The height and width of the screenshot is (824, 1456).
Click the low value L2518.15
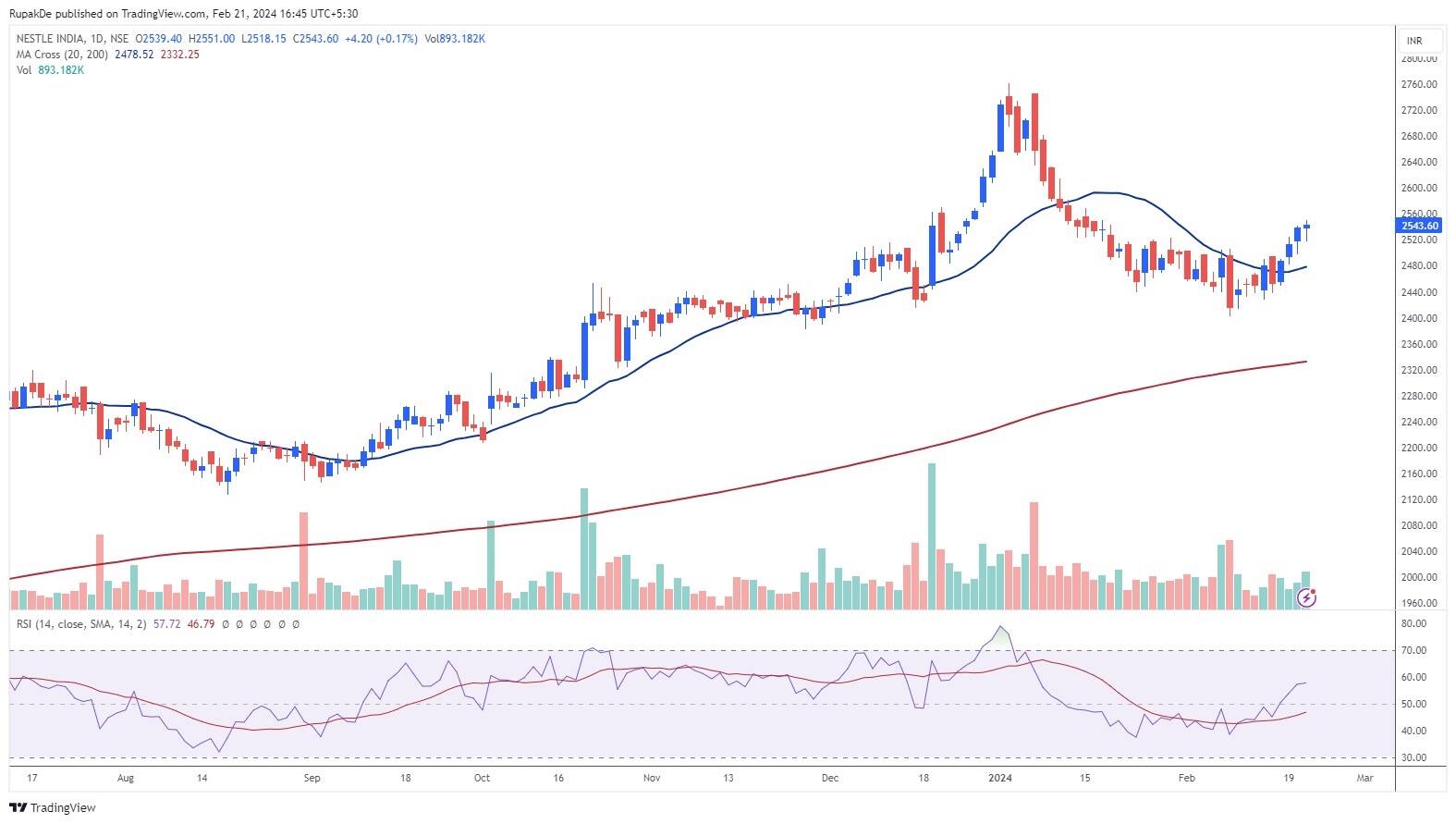click(263, 39)
